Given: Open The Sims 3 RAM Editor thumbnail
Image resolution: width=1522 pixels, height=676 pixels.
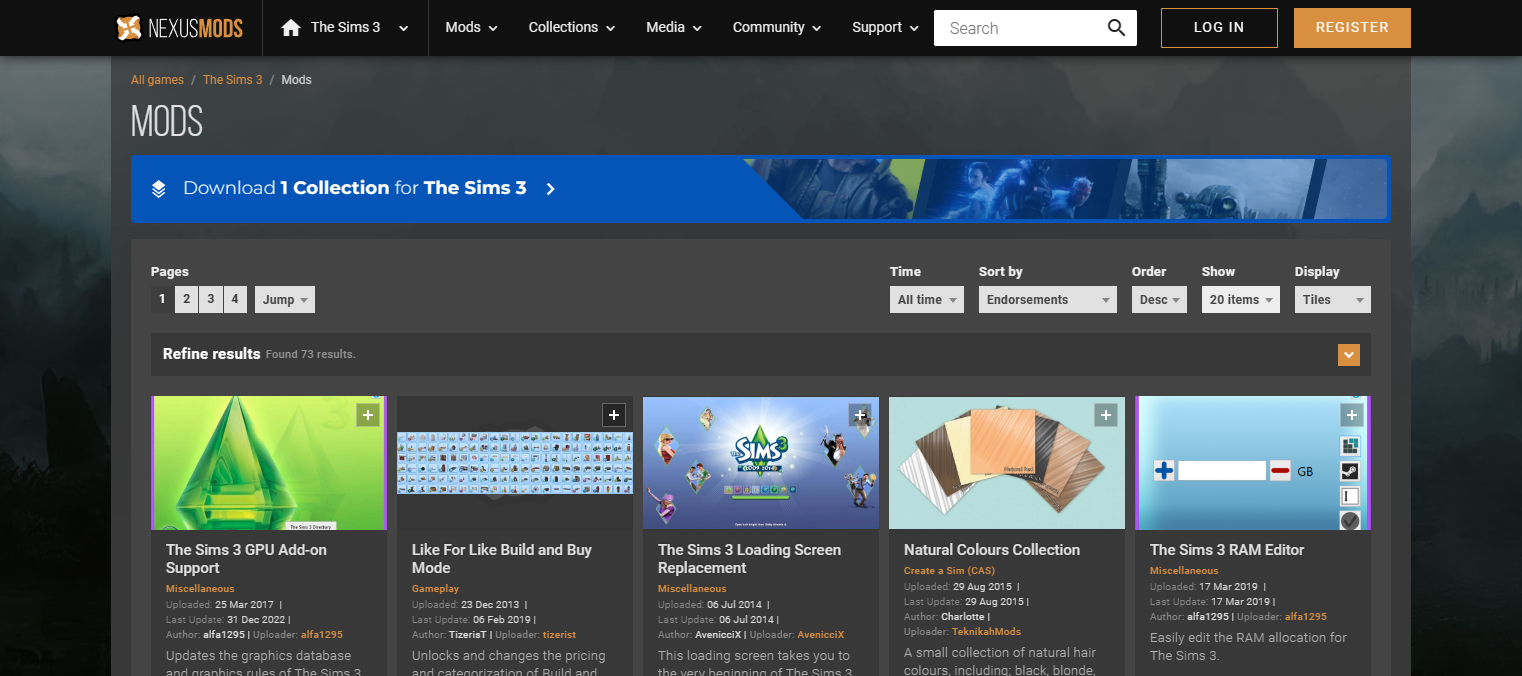Looking at the screenshot, I should [x=1253, y=463].
